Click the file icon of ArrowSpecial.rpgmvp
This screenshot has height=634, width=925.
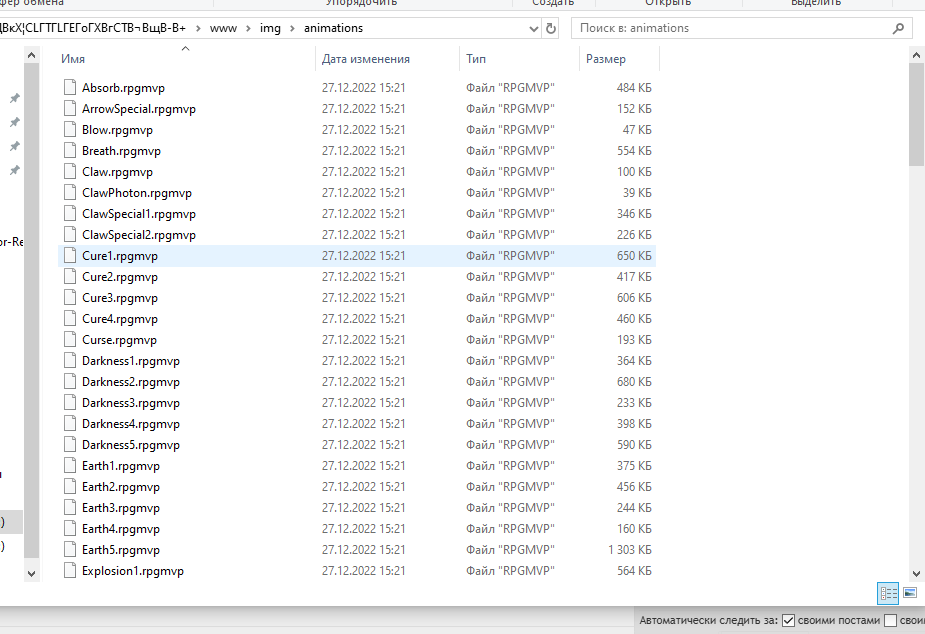click(x=70, y=109)
